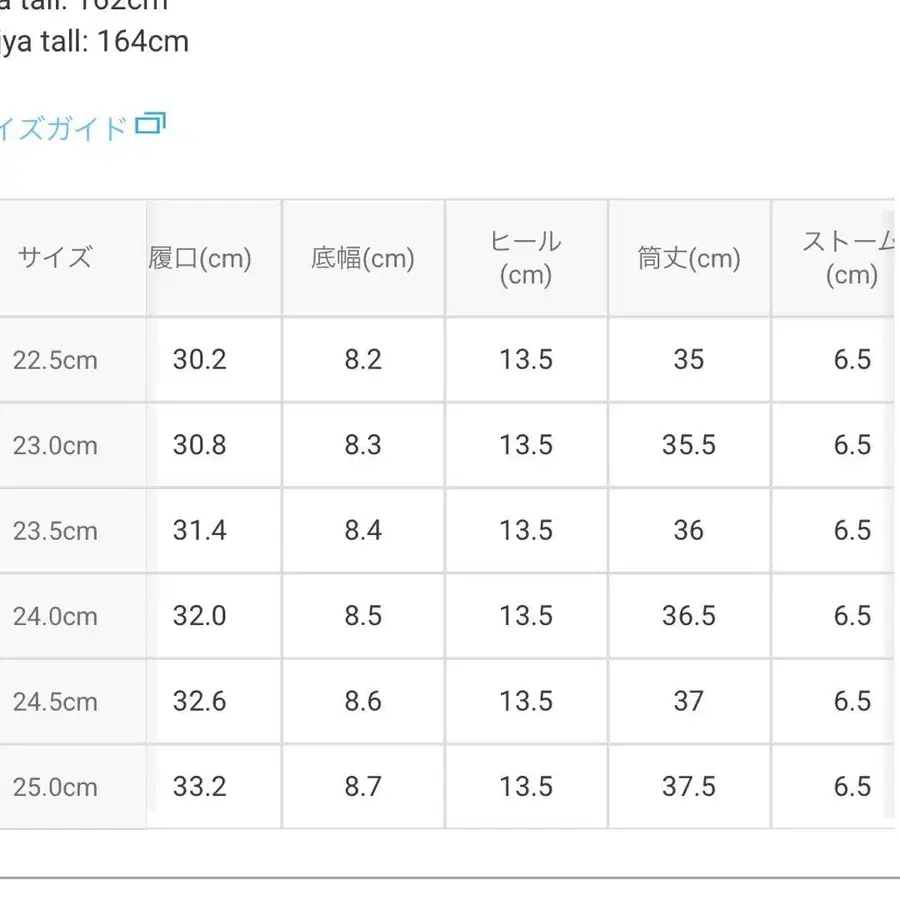Select the 33.2 履口 value cell
Screen dimensions: 900x900
tap(200, 787)
